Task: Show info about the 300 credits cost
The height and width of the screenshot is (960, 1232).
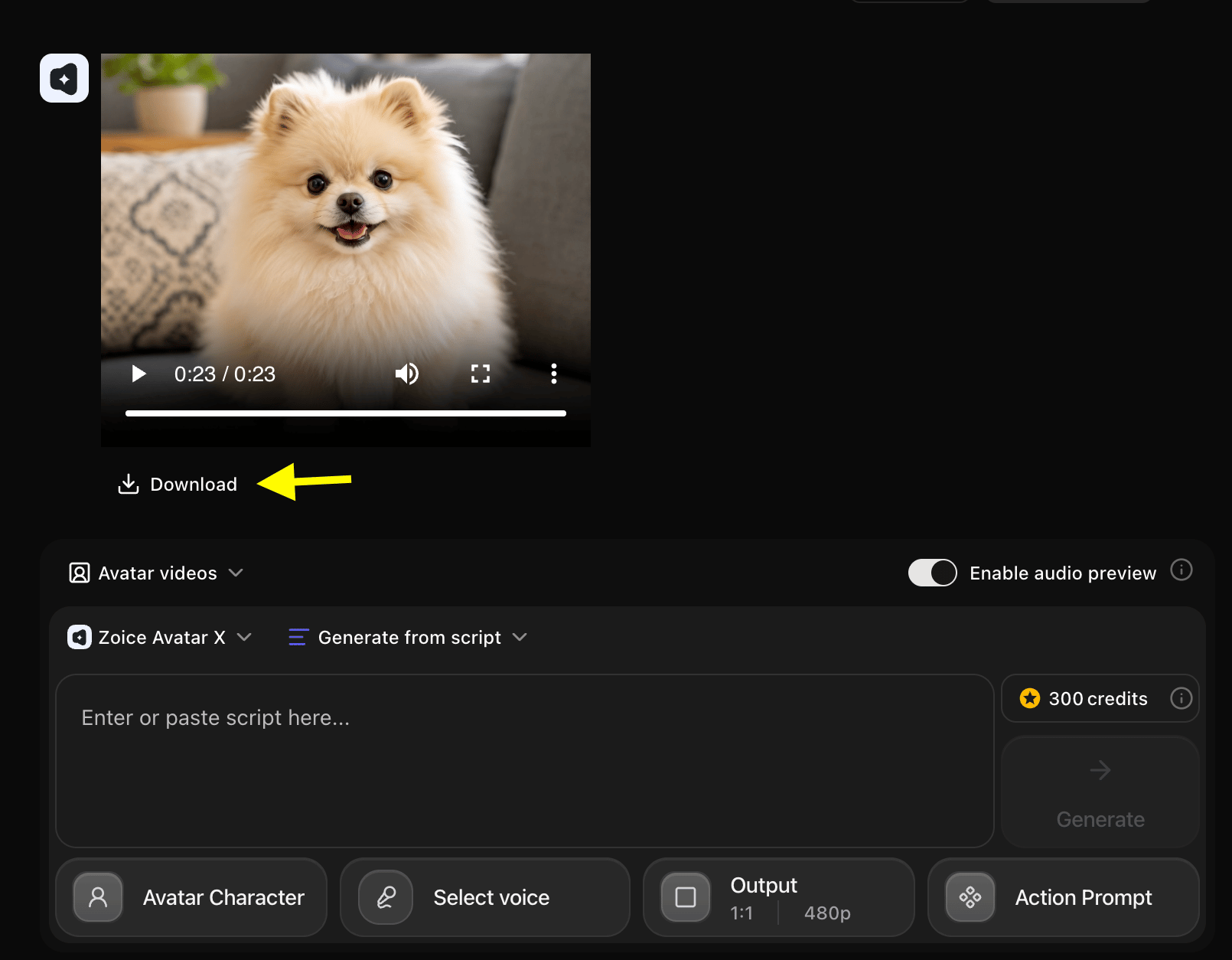Action: (1181, 698)
